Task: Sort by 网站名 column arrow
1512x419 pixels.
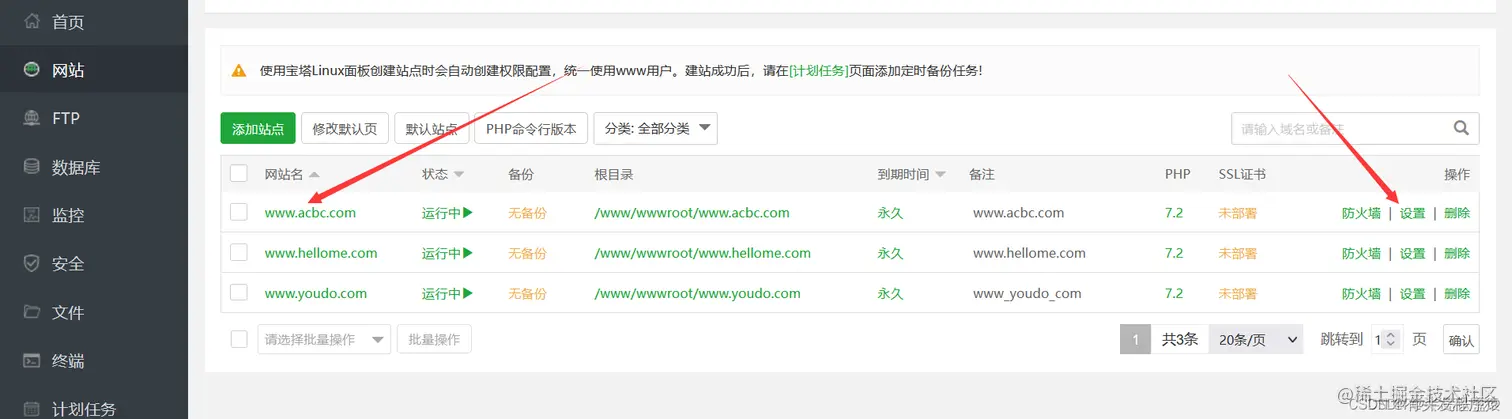Action: 314,175
